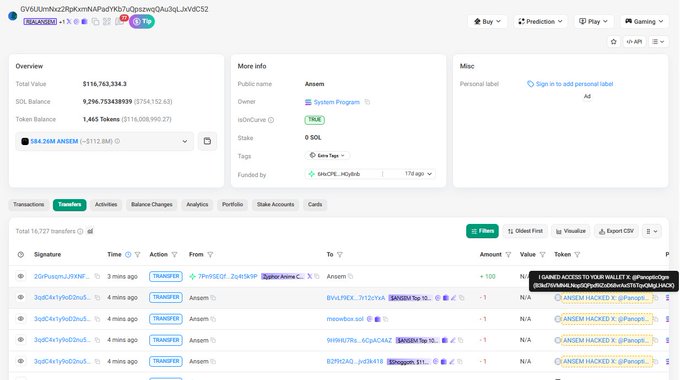The width and height of the screenshot is (680, 380).
Task: Copy the System Program owner address
Action: [x=367, y=102]
